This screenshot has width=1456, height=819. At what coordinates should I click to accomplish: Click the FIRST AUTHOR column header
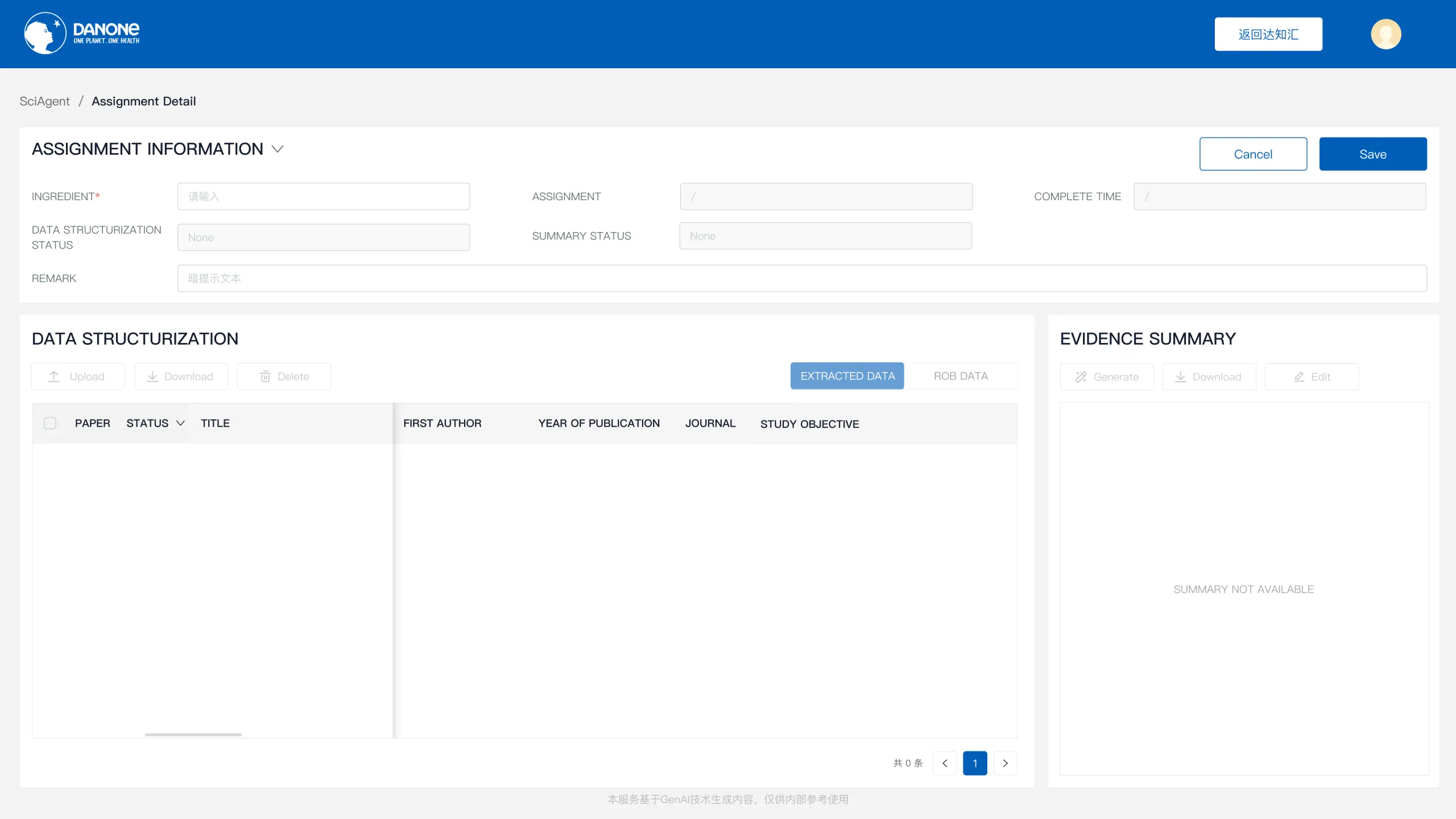click(442, 423)
